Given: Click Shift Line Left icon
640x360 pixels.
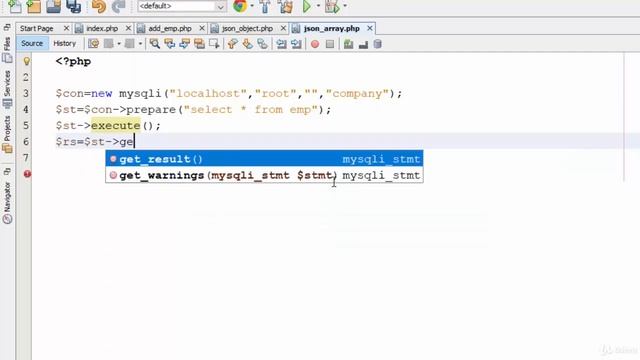Looking at the screenshot, I should (281, 44).
